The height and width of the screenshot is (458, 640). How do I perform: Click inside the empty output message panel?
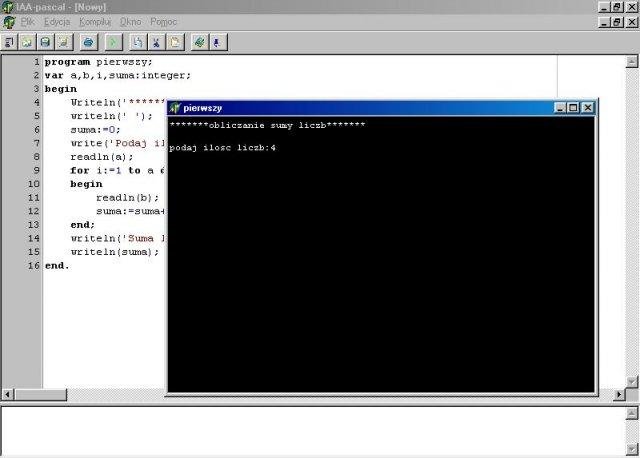click(x=313, y=431)
